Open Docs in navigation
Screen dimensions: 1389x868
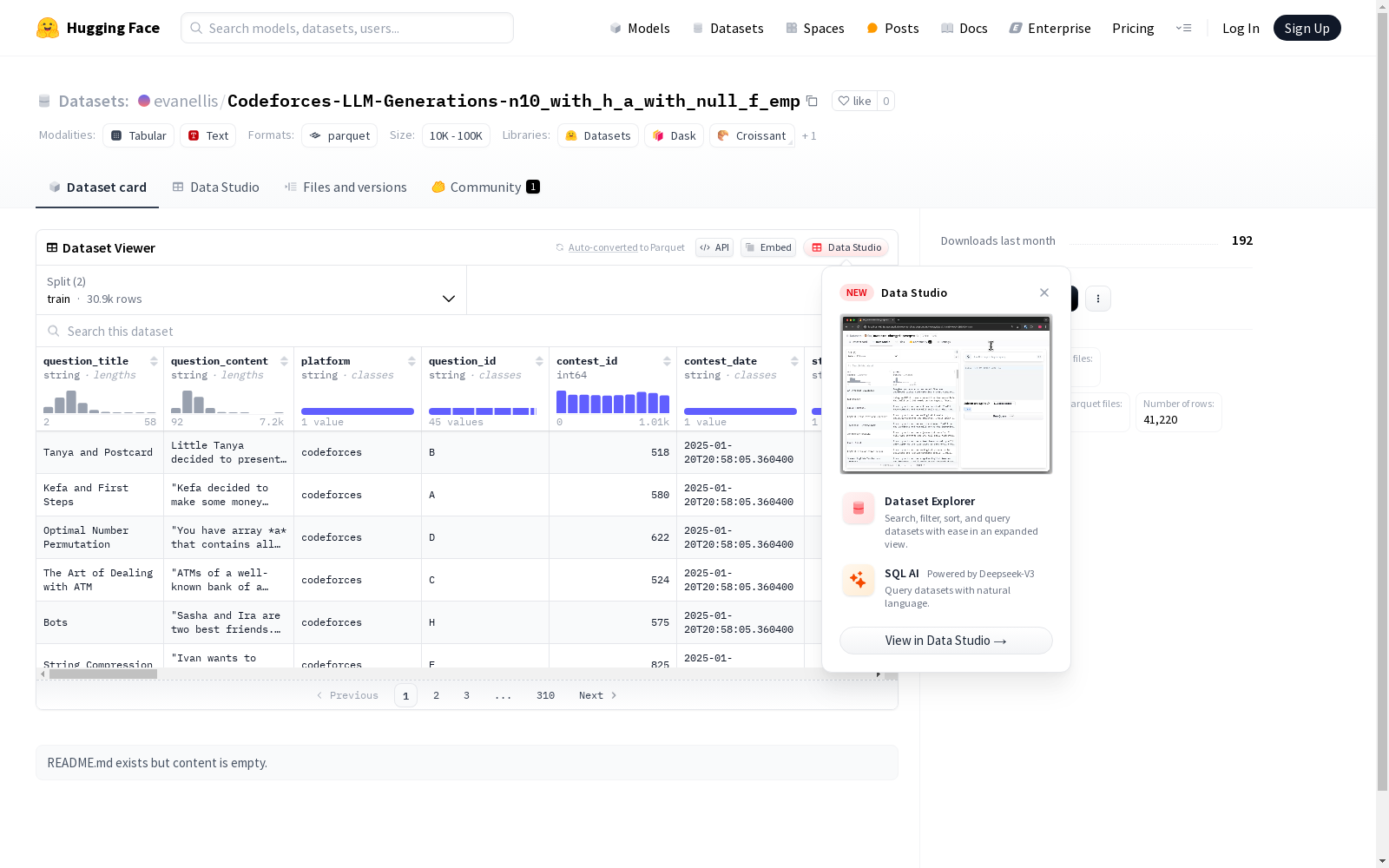(x=964, y=28)
